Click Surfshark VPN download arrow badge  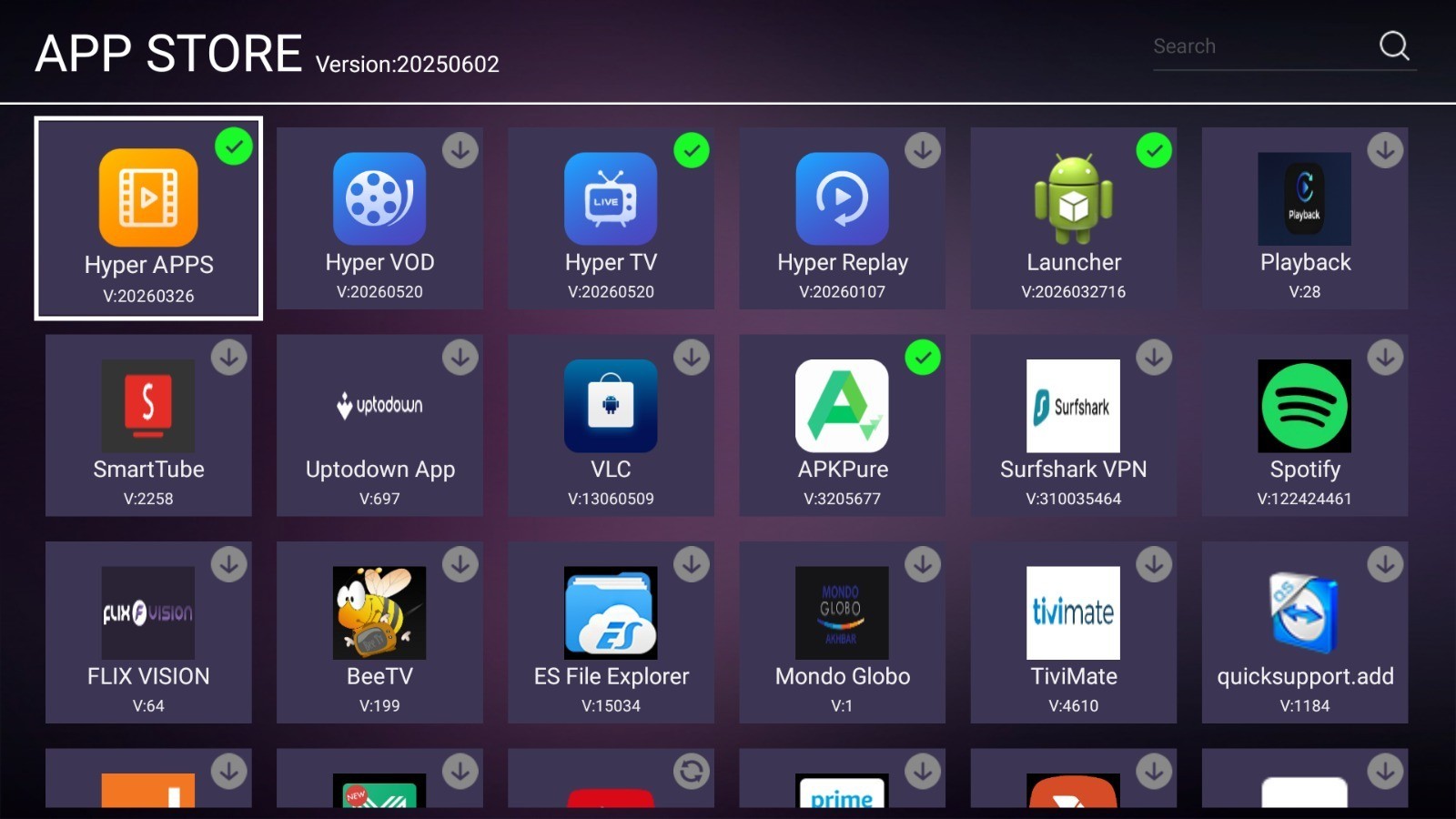tap(1154, 358)
